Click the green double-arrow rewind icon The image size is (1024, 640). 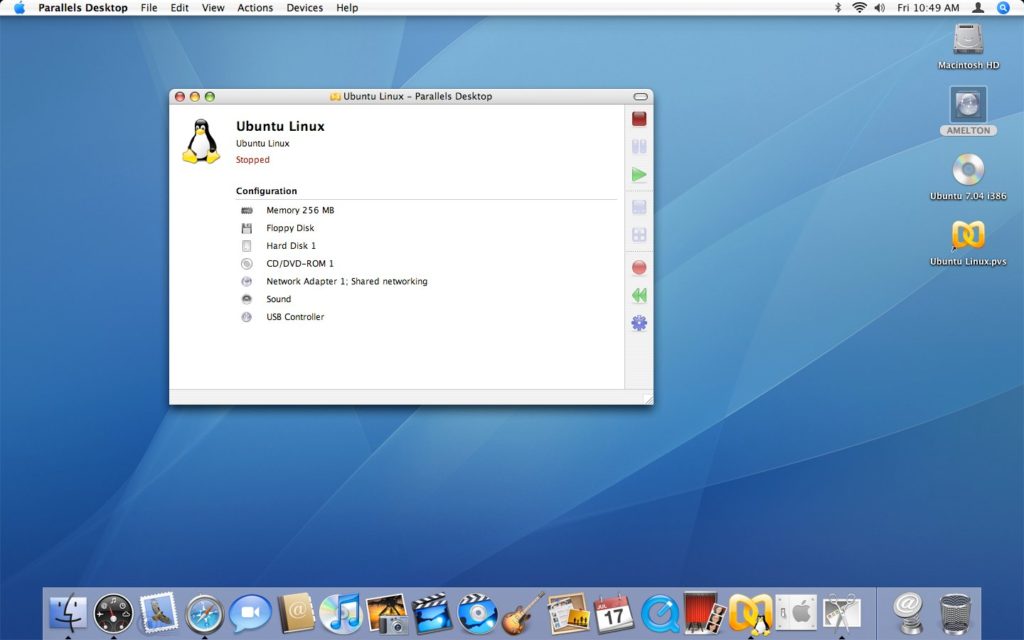point(639,295)
